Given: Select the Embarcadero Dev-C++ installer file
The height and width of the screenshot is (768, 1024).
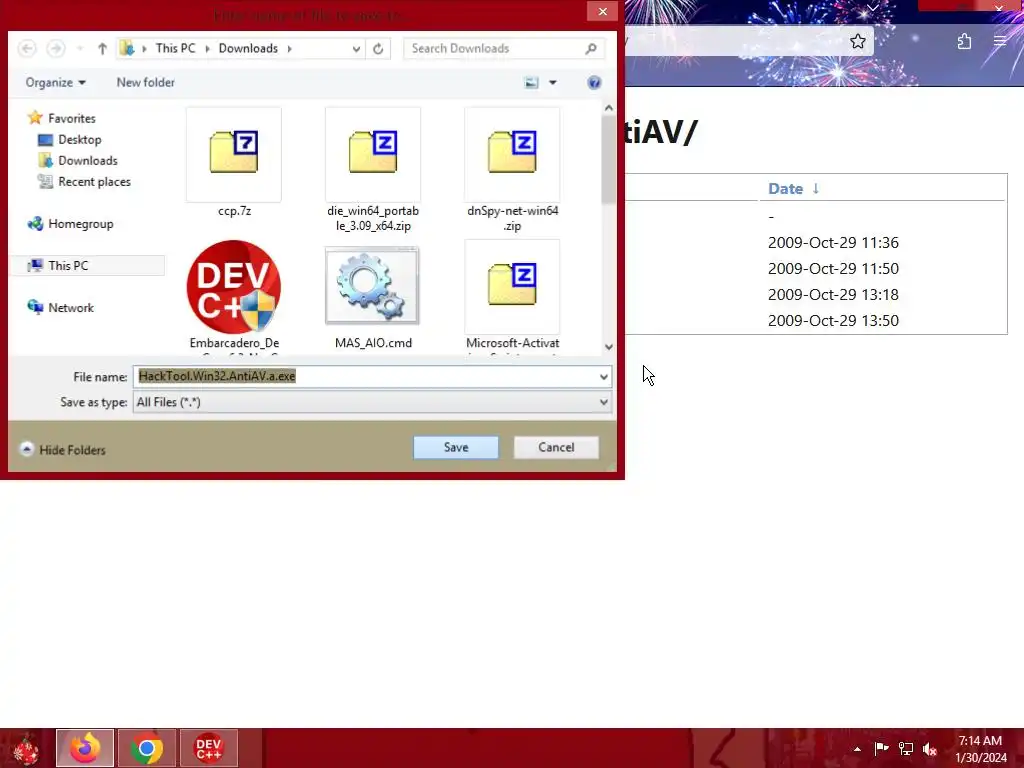Looking at the screenshot, I should click(x=234, y=297).
